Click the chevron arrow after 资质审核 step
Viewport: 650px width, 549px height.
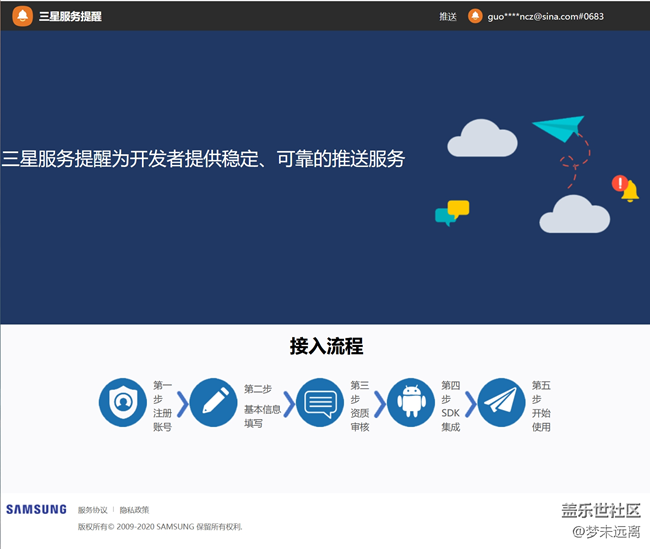click(x=380, y=404)
